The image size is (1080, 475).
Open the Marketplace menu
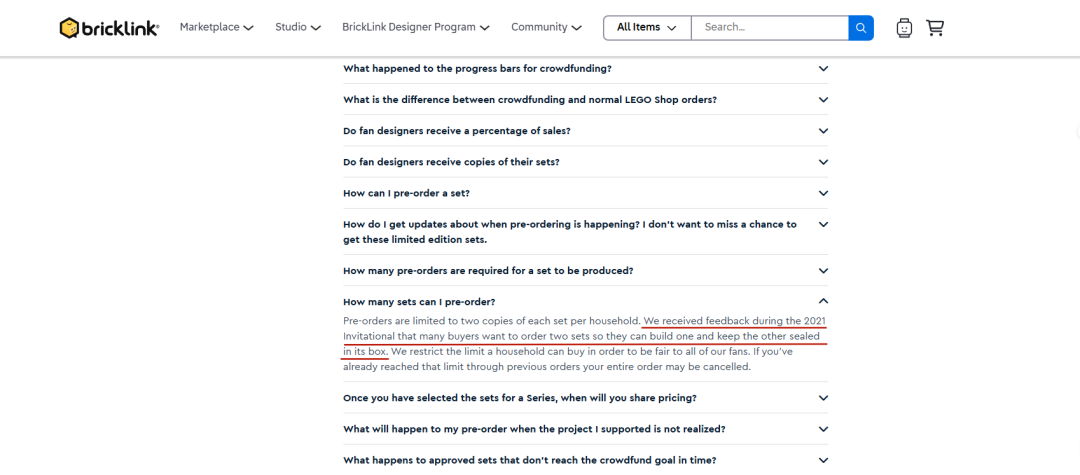216,28
